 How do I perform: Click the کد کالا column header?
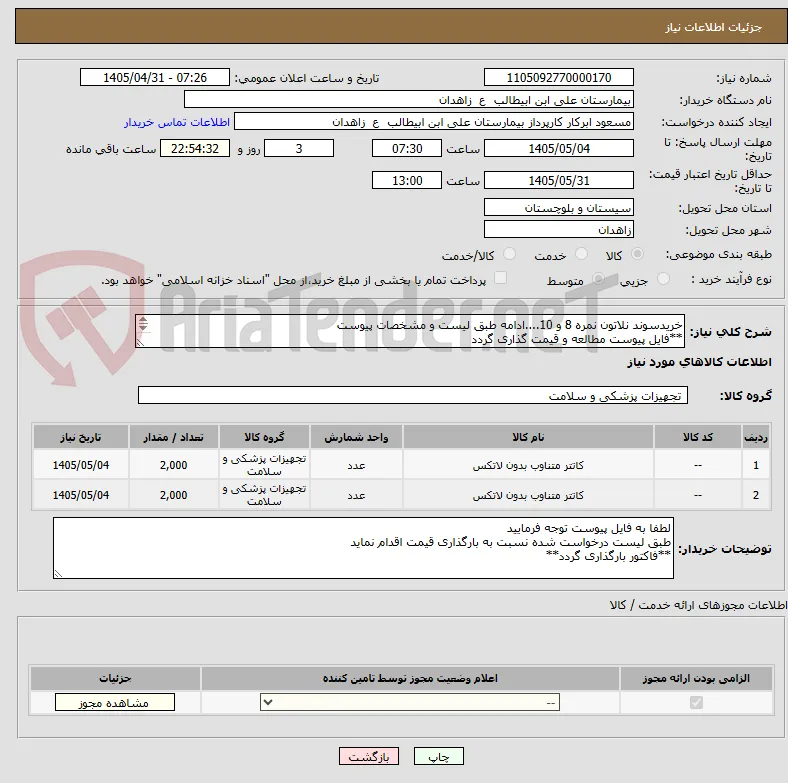click(x=698, y=437)
